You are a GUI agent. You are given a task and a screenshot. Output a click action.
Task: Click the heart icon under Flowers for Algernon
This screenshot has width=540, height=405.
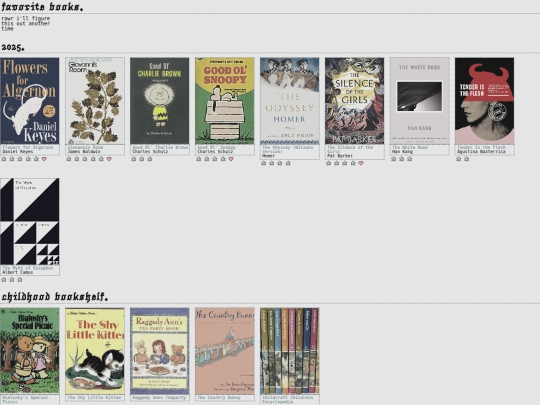44,159
